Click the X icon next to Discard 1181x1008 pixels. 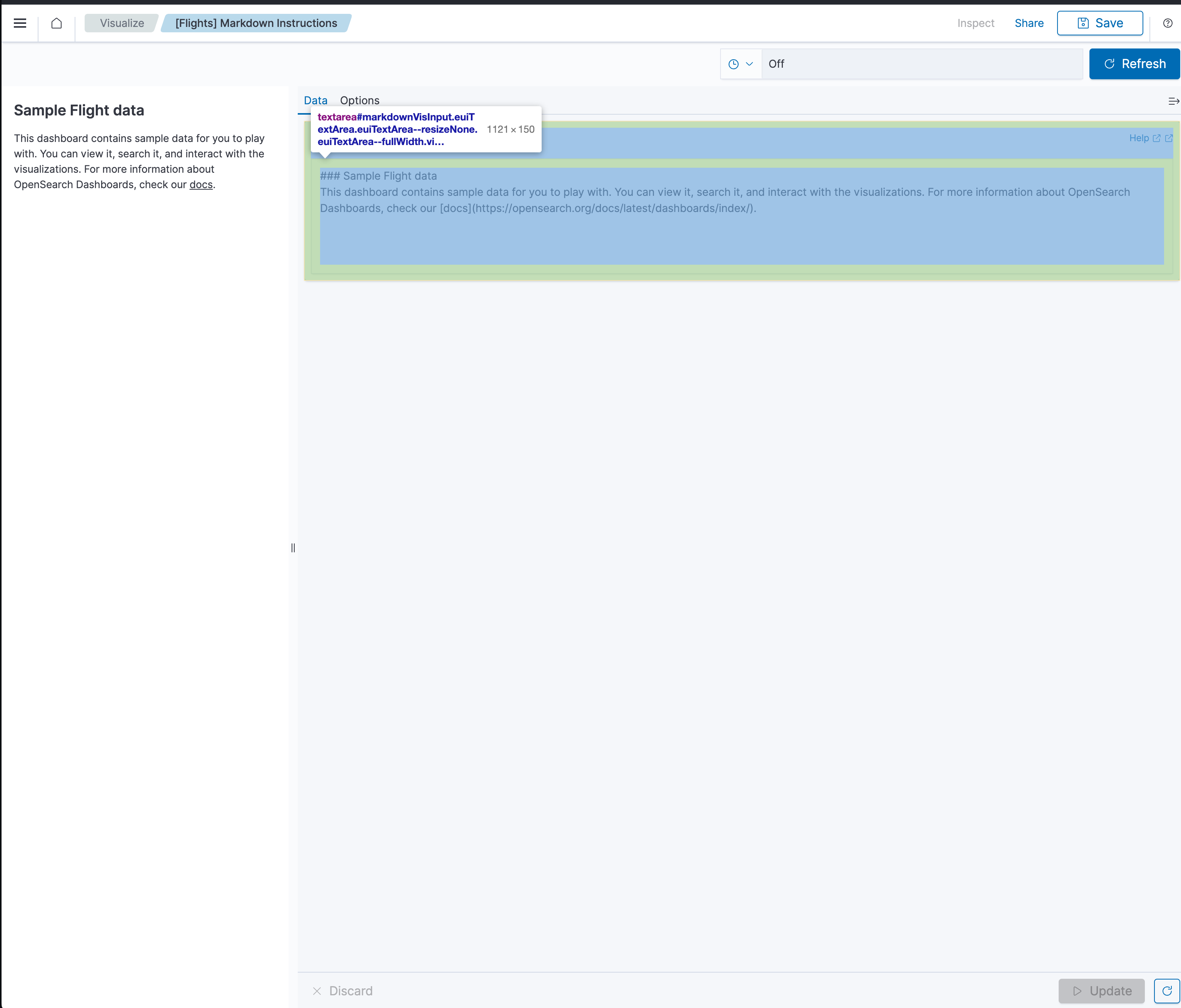pyautogui.click(x=317, y=991)
